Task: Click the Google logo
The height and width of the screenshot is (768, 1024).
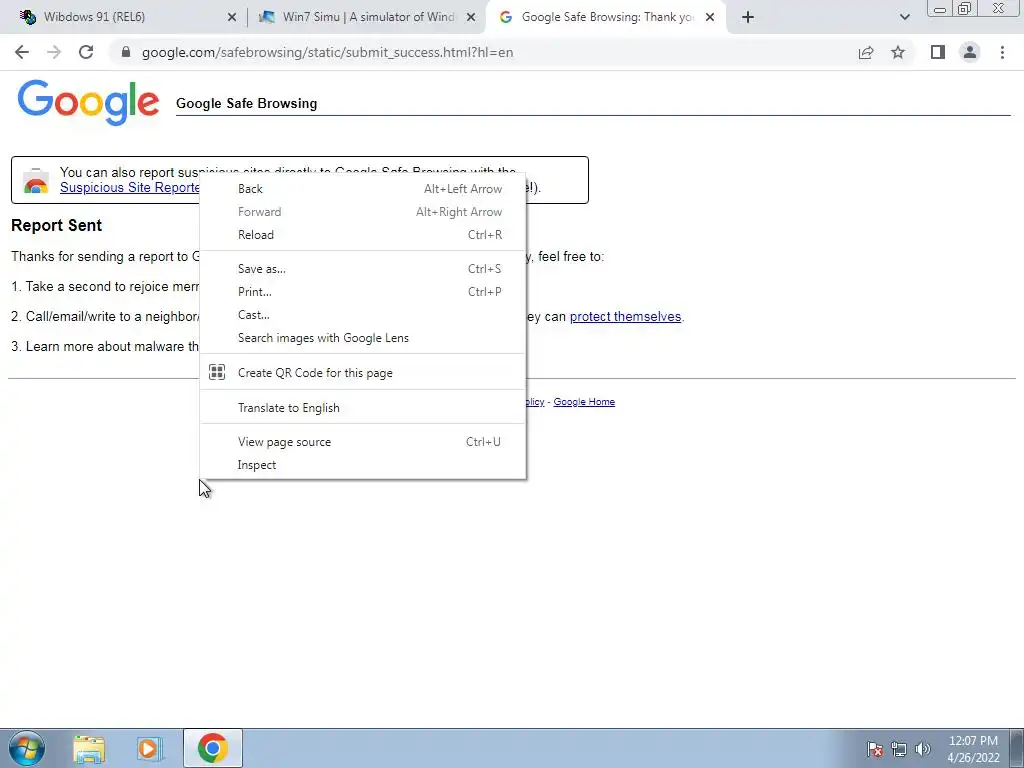Action: pyautogui.click(x=88, y=103)
